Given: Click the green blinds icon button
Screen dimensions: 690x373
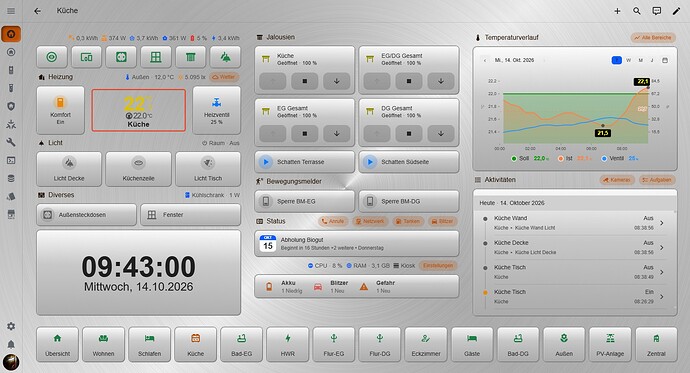Looking at the screenshot, I should point(191,57).
